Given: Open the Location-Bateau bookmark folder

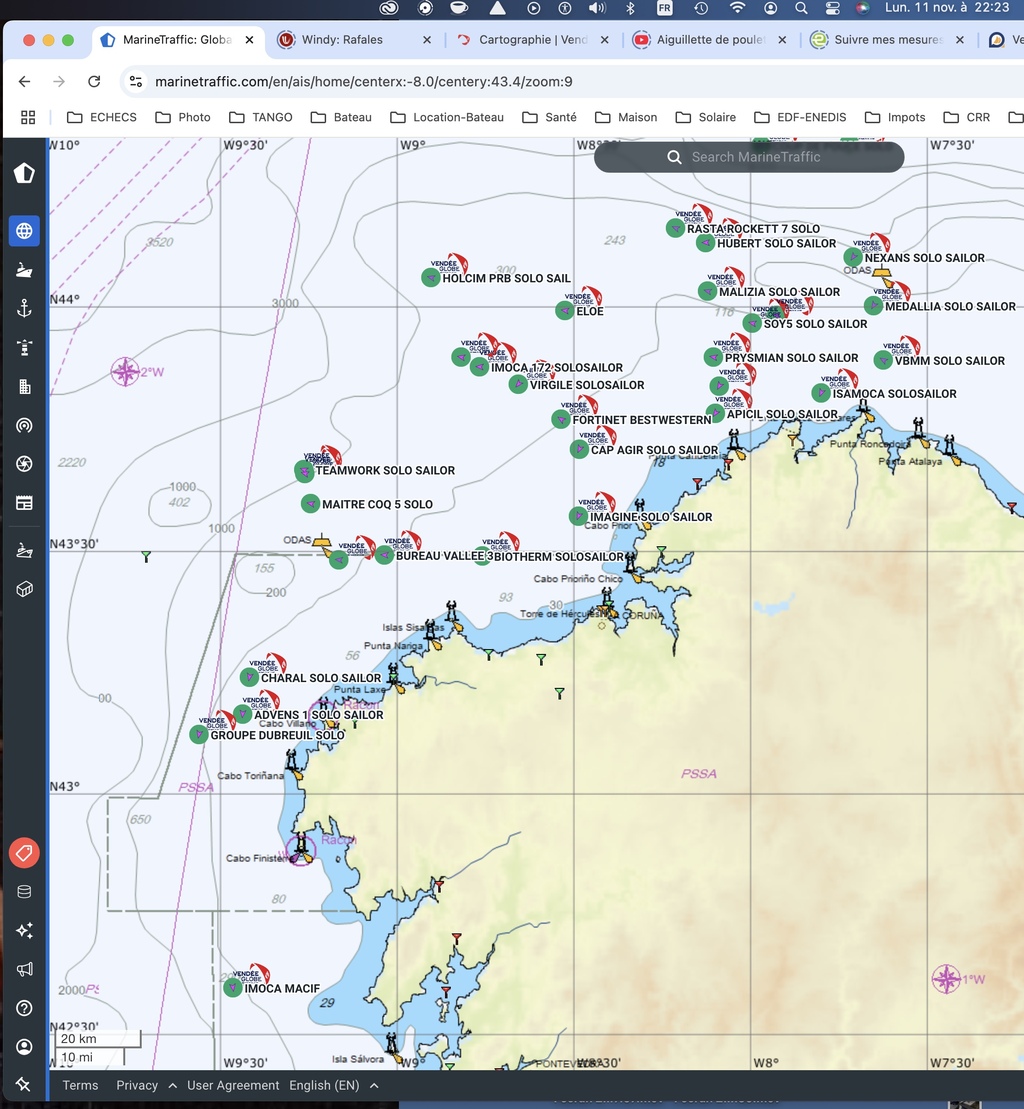Looking at the screenshot, I should point(447,117).
